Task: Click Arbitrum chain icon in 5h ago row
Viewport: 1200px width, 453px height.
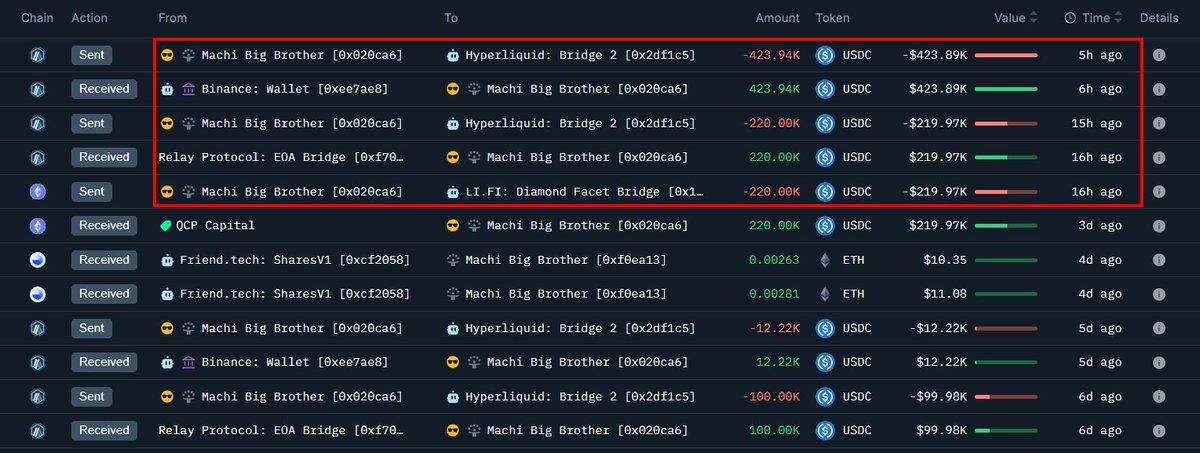Action: pos(37,55)
